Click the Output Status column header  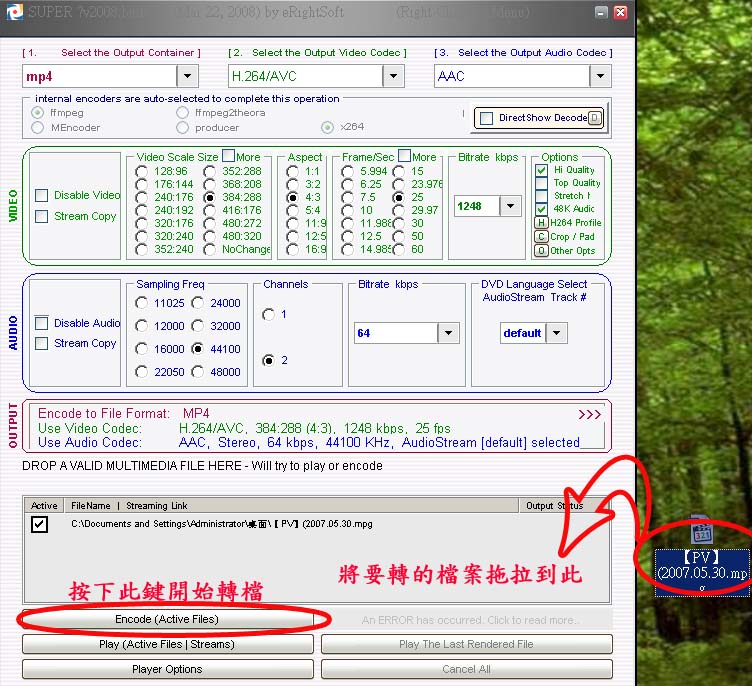click(x=564, y=506)
